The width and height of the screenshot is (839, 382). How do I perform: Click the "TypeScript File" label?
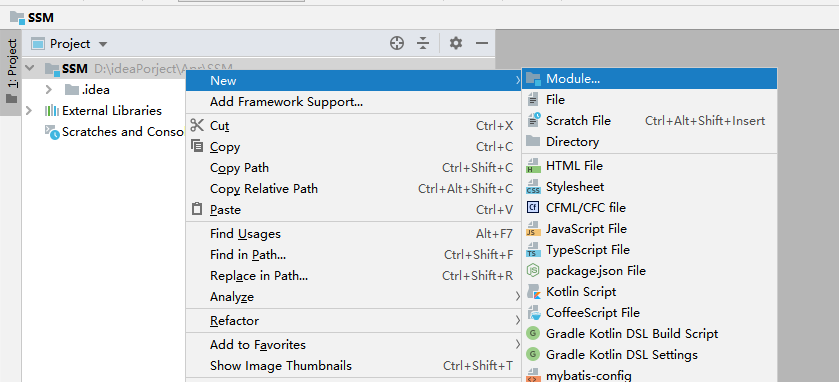click(588, 250)
